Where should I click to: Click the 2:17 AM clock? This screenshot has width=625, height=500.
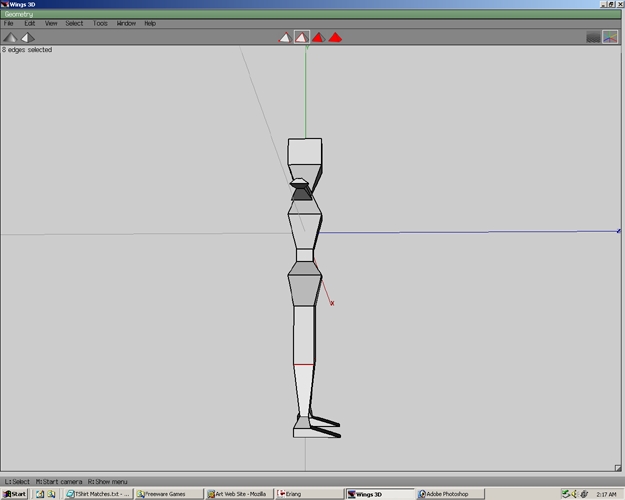tap(606, 494)
